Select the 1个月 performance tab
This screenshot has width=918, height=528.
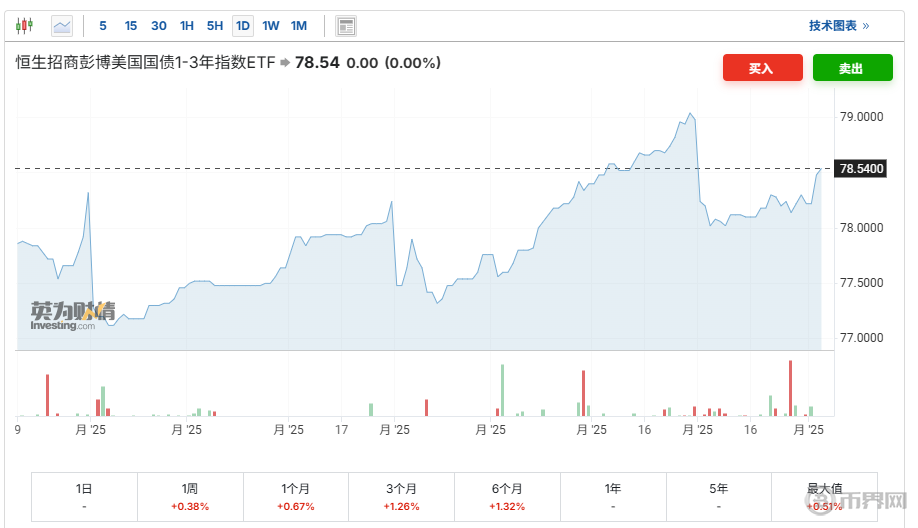296,497
